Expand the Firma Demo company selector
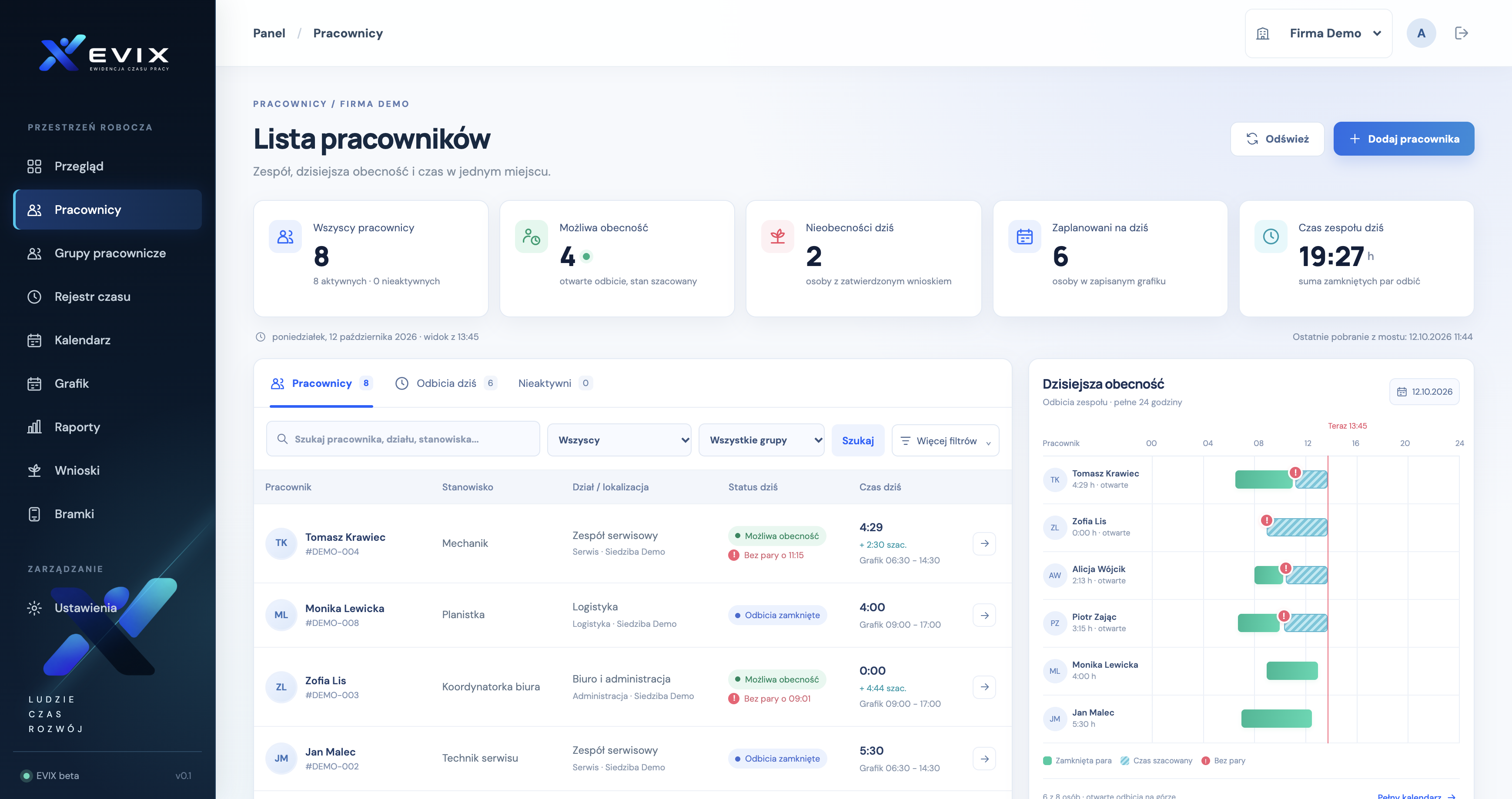This screenshot has width=1512, height=799. 1318,33
